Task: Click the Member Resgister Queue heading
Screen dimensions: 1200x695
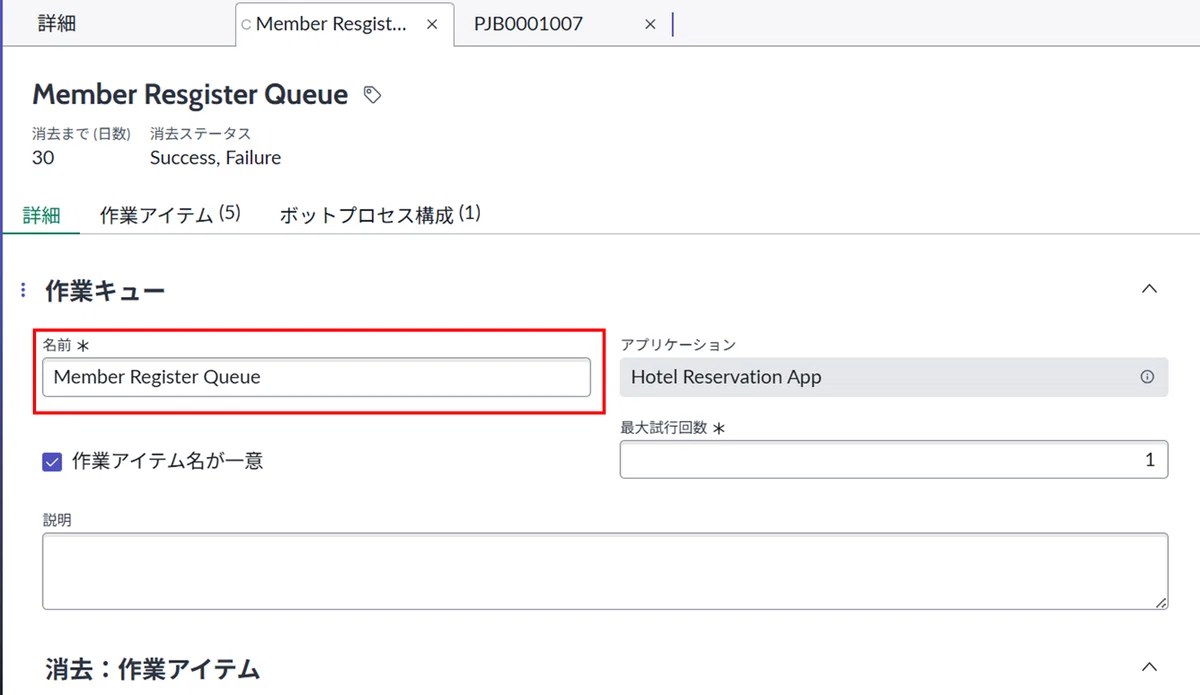Action: tap(190, 95)
